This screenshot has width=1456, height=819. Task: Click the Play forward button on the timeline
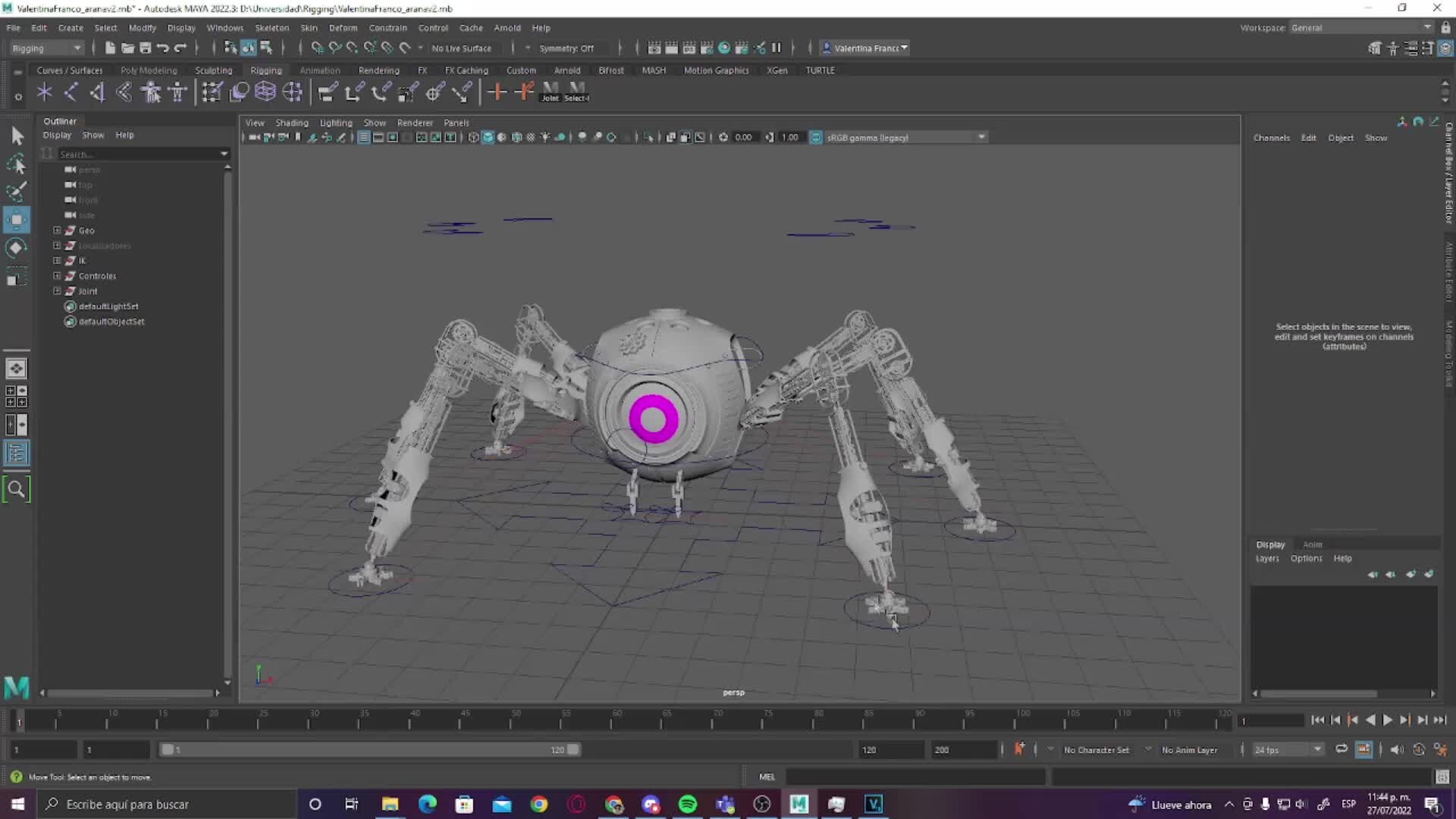[x=1388, y=720]
